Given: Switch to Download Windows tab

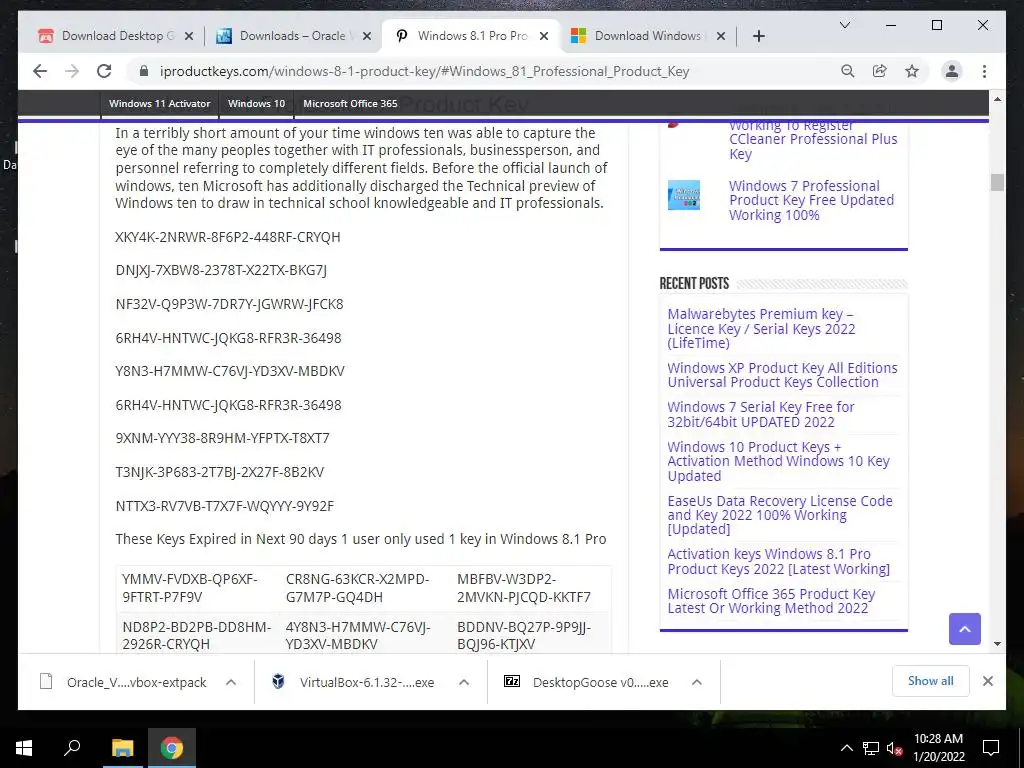Looking at the screenshot, I should pyautogui.click(x=648, y=36).
